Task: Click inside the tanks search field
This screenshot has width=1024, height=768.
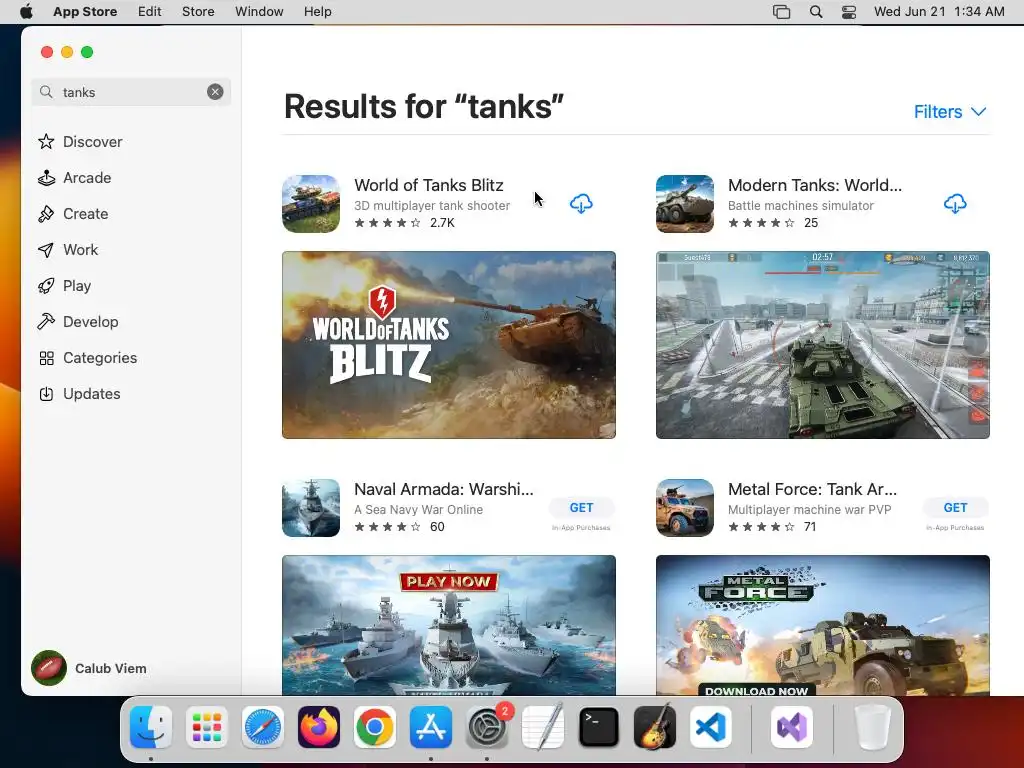Action: (131, 92)
